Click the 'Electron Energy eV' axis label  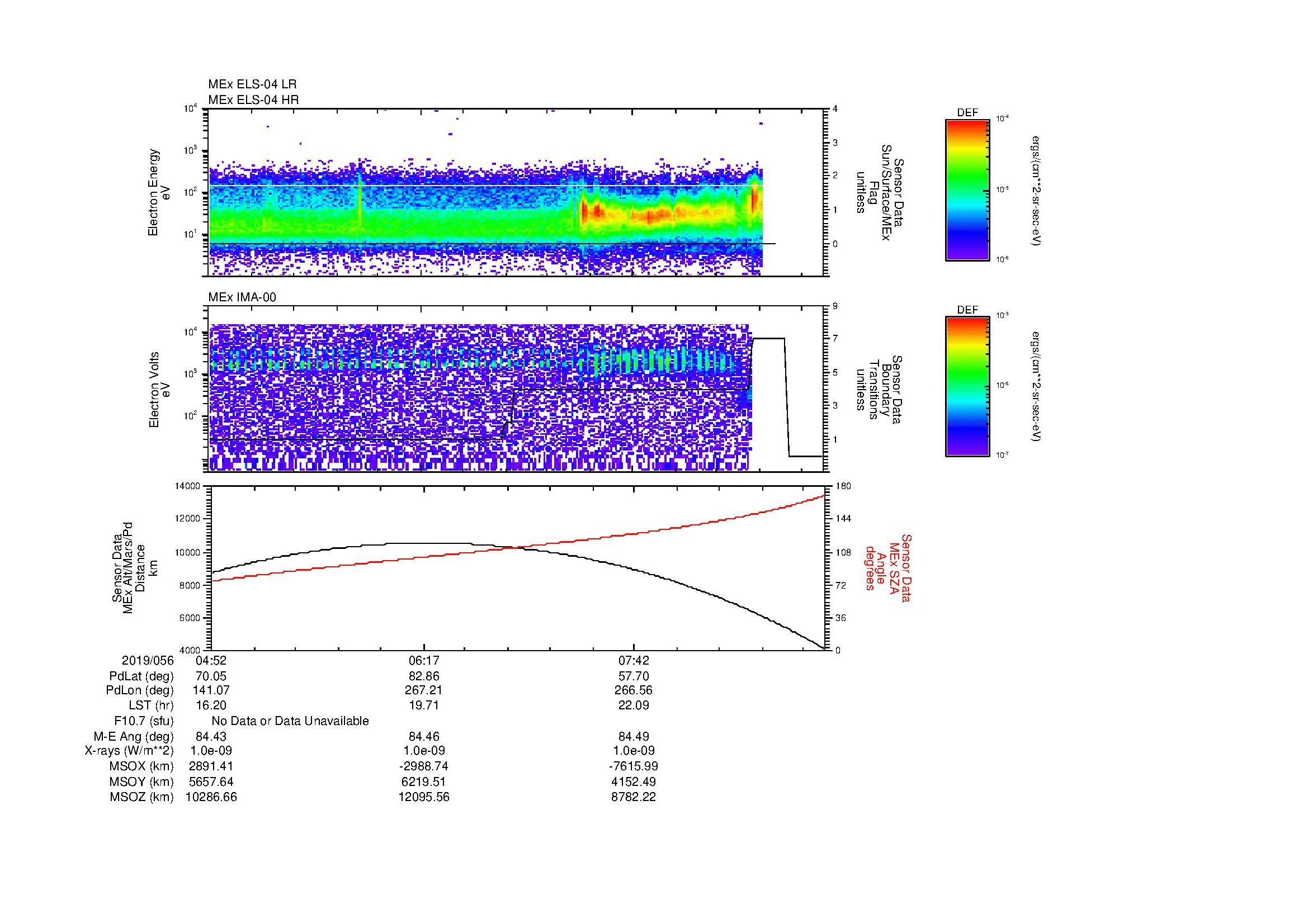tap(159, 192)
